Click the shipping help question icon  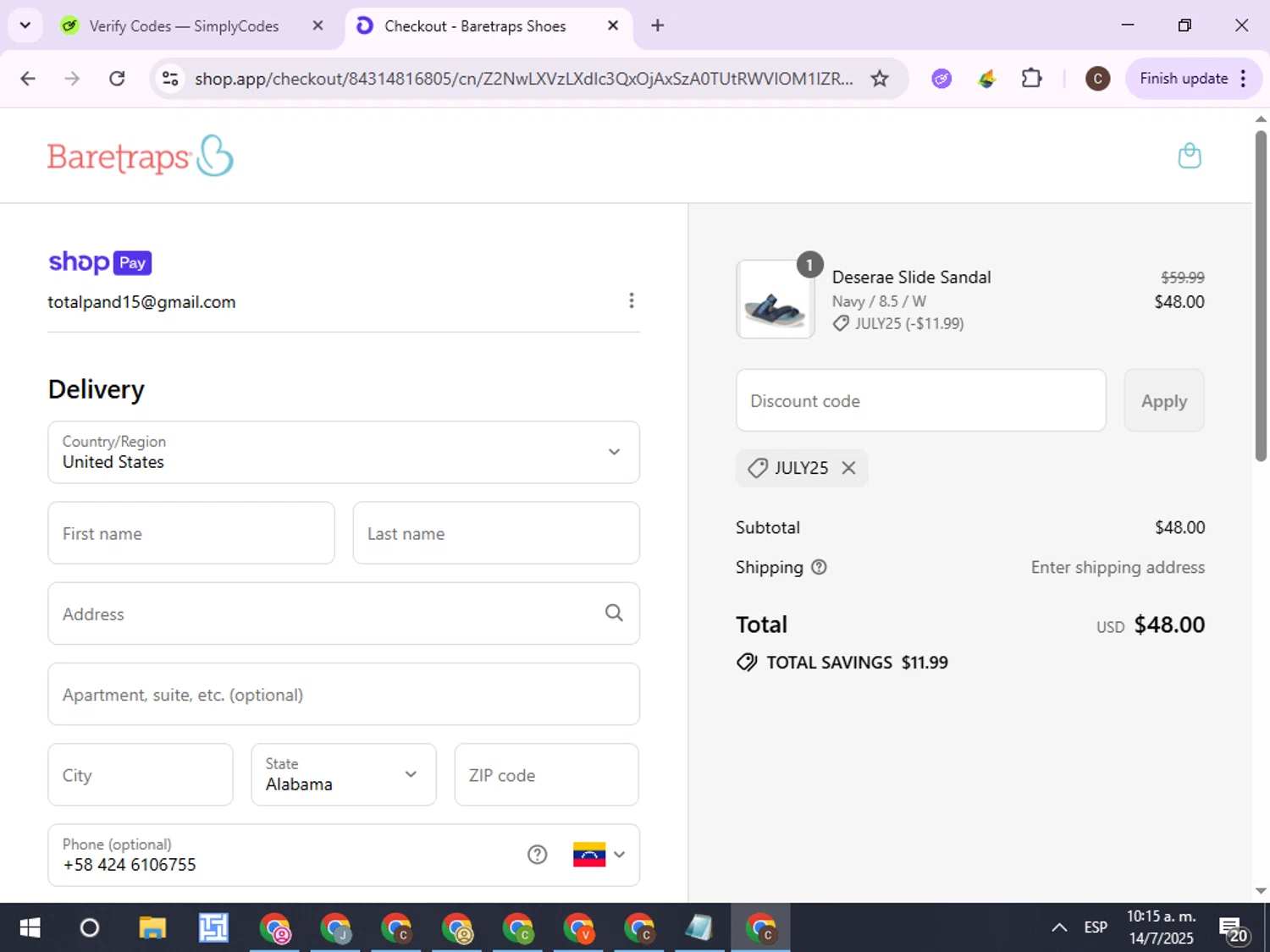pyautogui.click(x=819, y=567)
